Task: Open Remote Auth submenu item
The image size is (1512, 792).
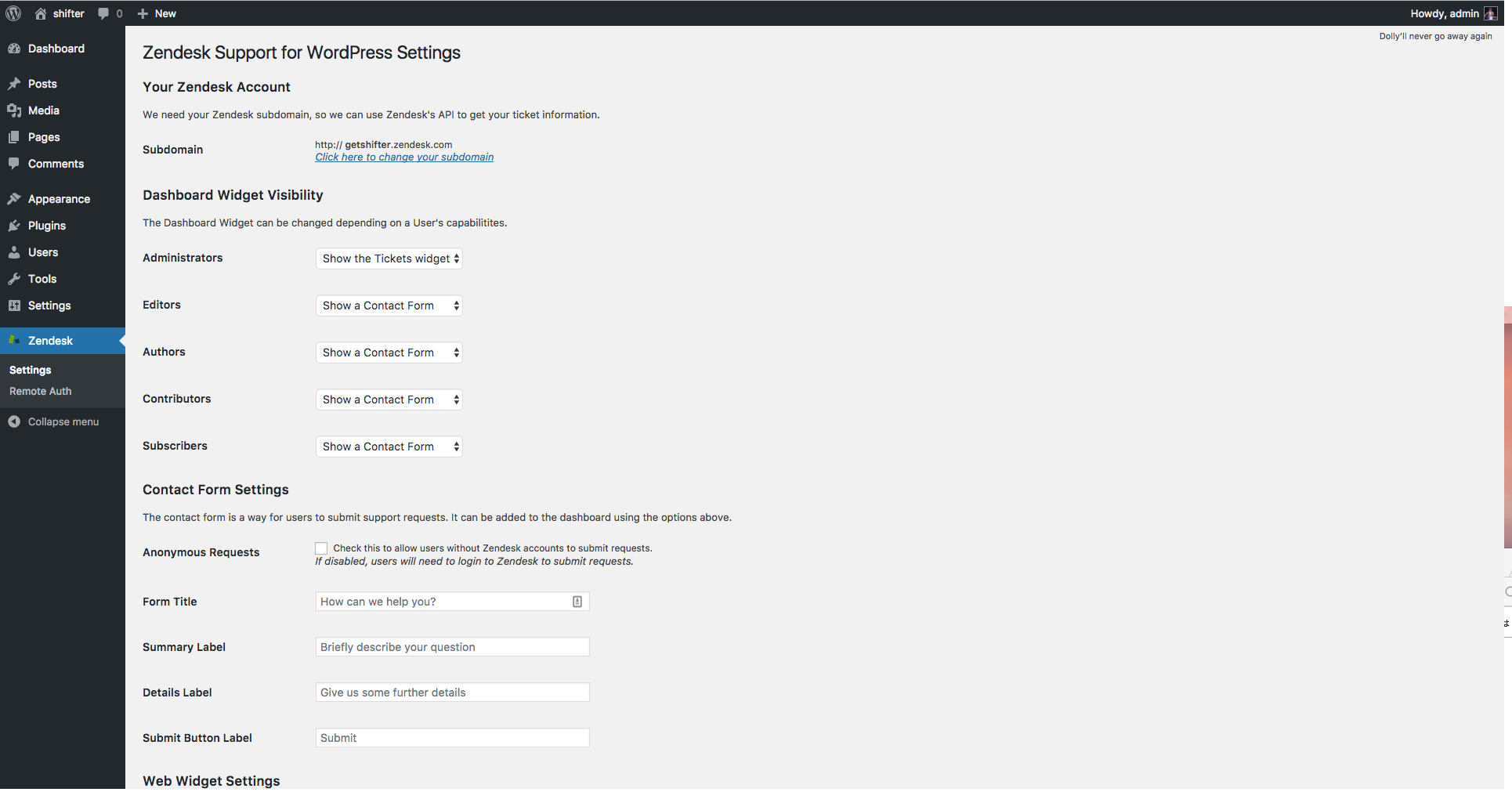Action: [x=41, y=391]
